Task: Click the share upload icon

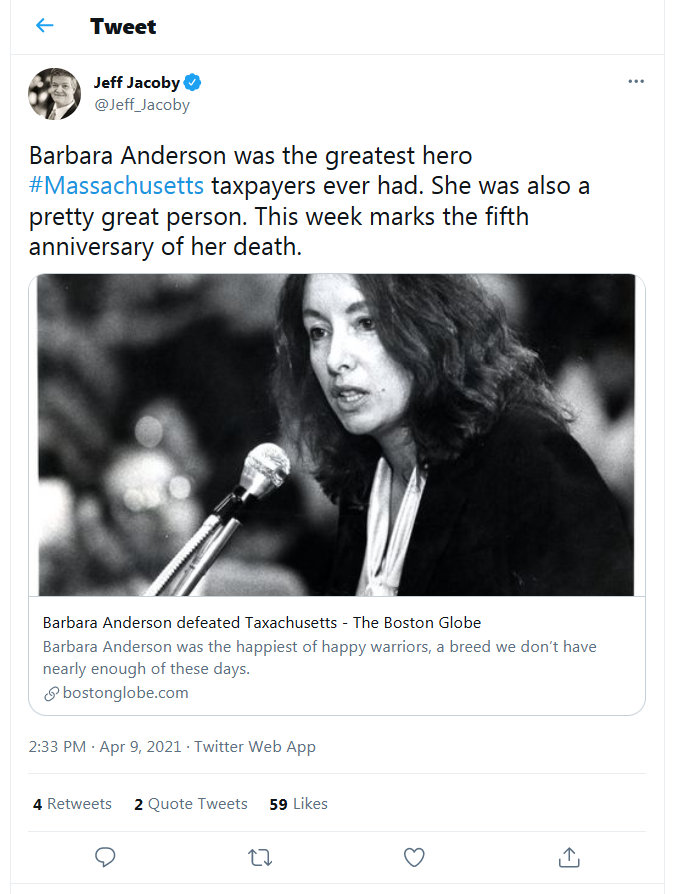Action: point(569,857)
